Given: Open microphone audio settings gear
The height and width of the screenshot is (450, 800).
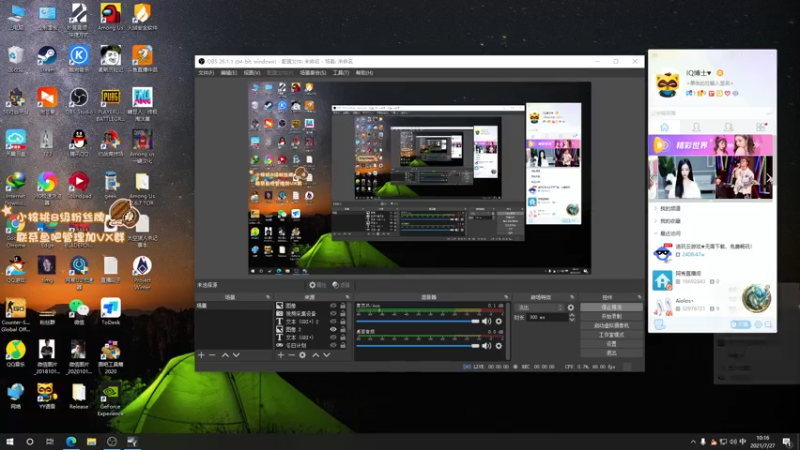Looking at the screenshot, I should (x=499, y=321).
